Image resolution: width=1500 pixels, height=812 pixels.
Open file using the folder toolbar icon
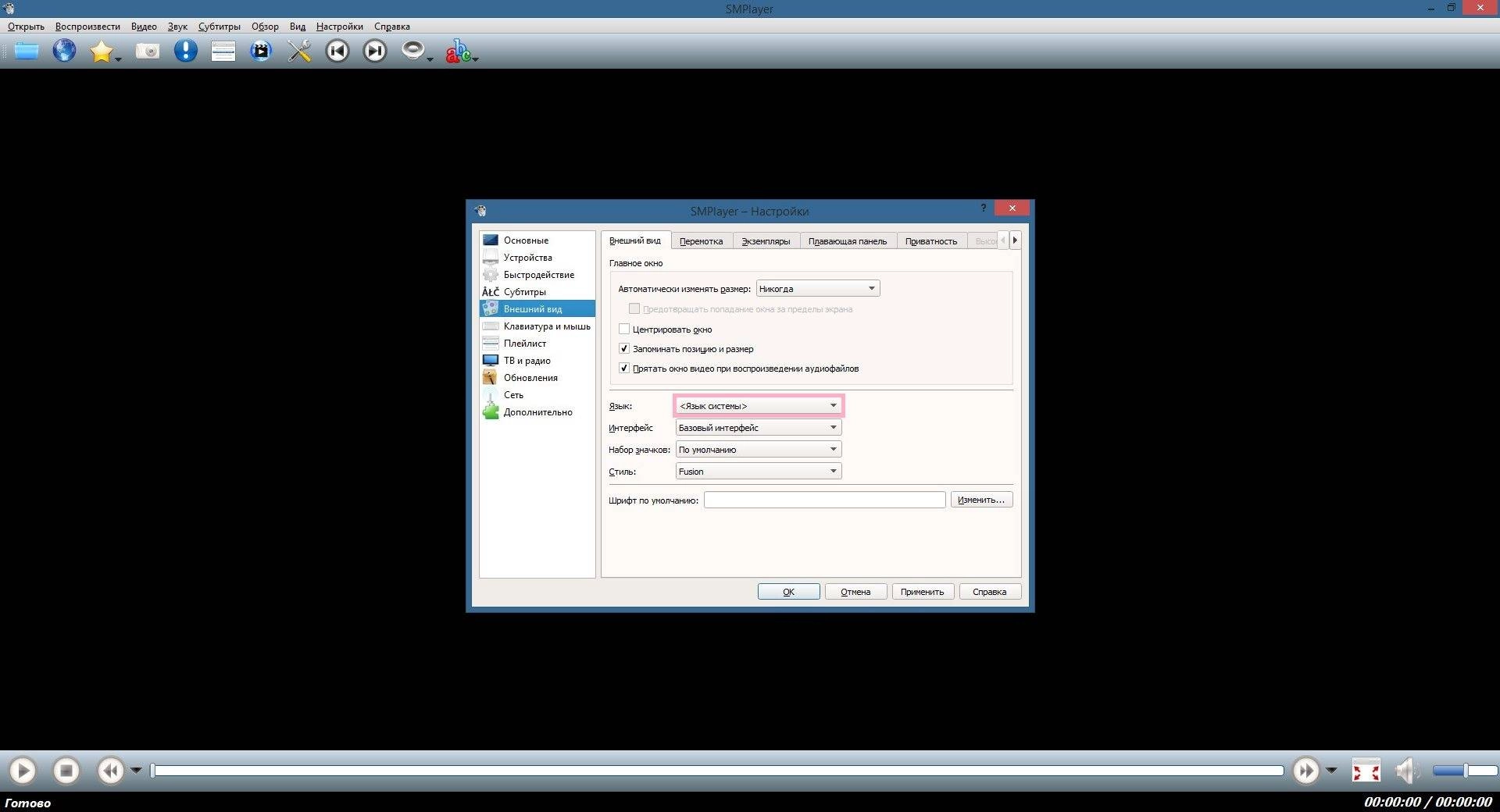27,52
